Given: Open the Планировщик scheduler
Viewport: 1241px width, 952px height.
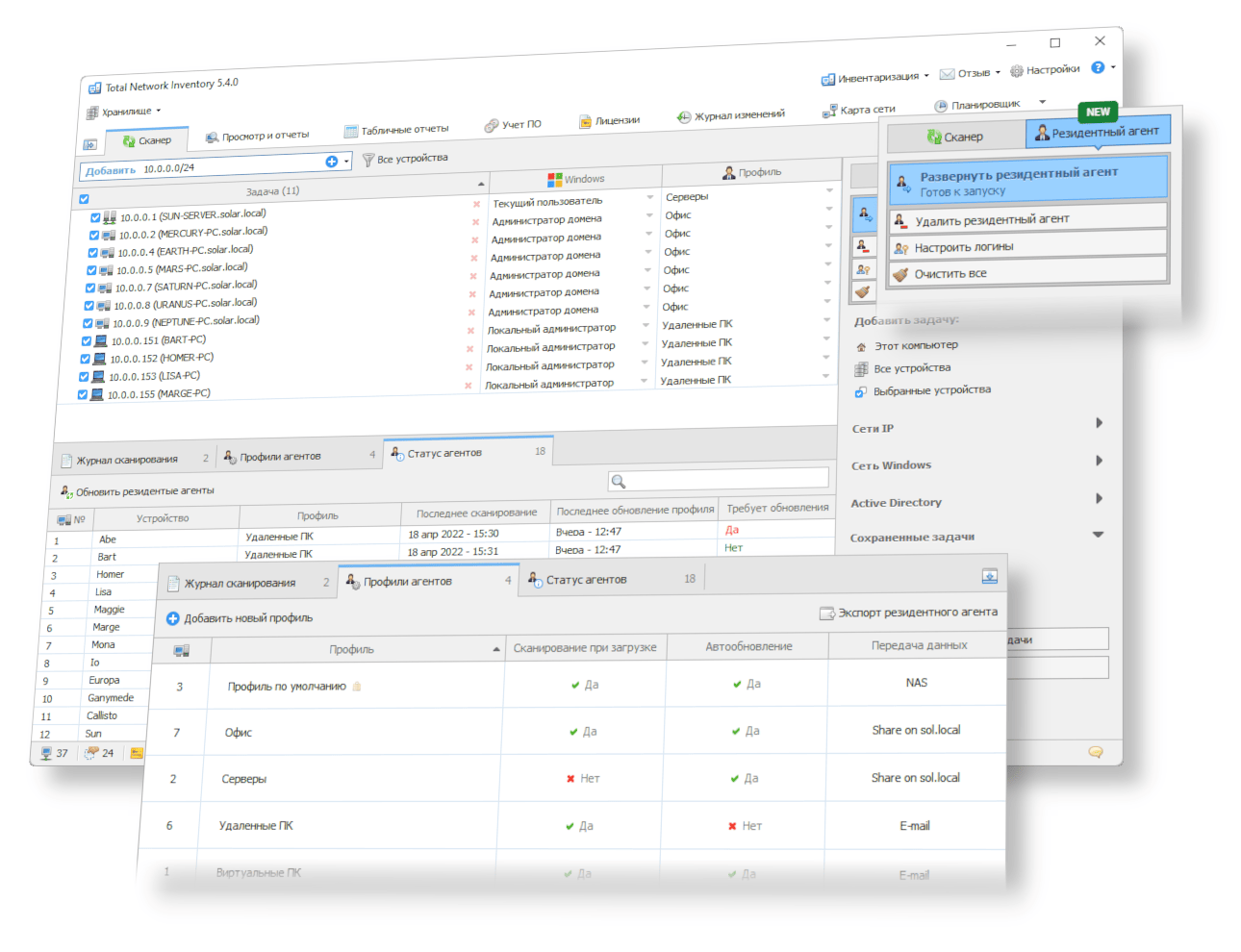Looking at the screenshot, I should (977, 105).
